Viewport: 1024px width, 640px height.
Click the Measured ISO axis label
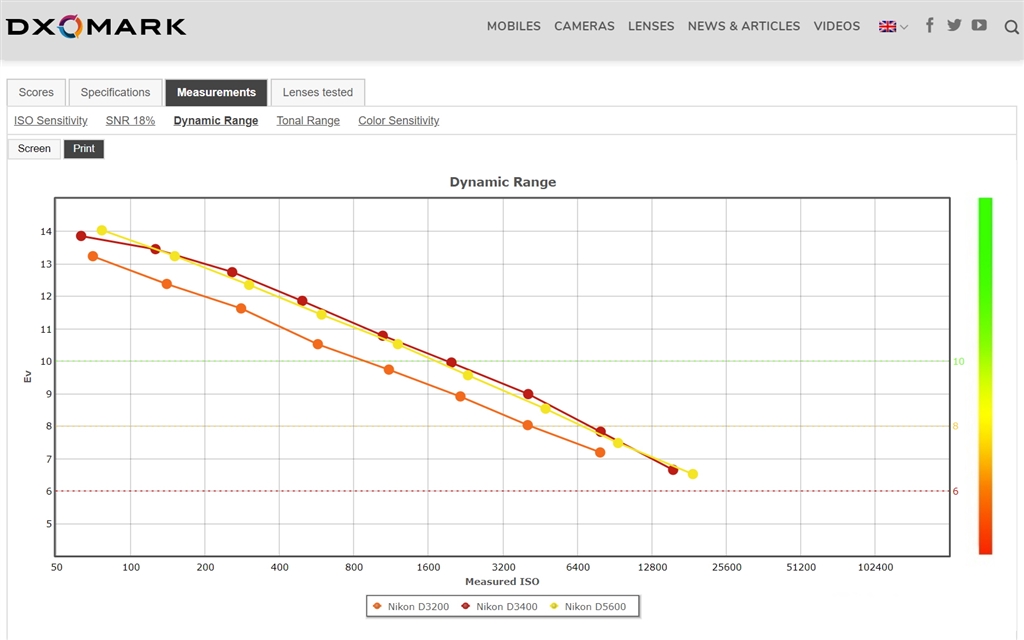pyautogui.click(x=502, y=581)
